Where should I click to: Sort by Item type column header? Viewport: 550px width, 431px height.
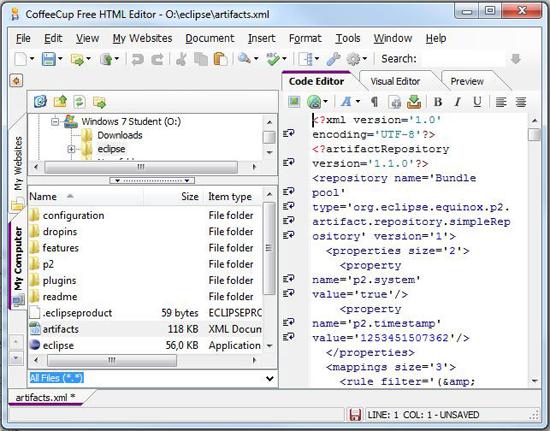tap(233, 196)
